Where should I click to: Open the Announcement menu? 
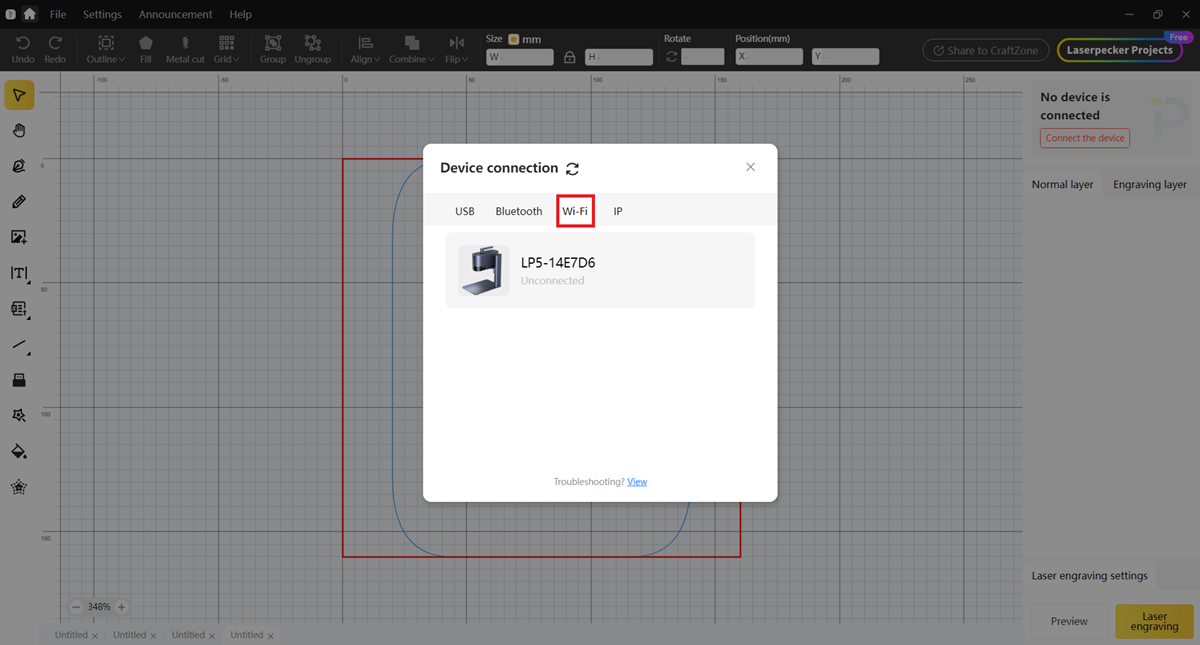[176, 14]
